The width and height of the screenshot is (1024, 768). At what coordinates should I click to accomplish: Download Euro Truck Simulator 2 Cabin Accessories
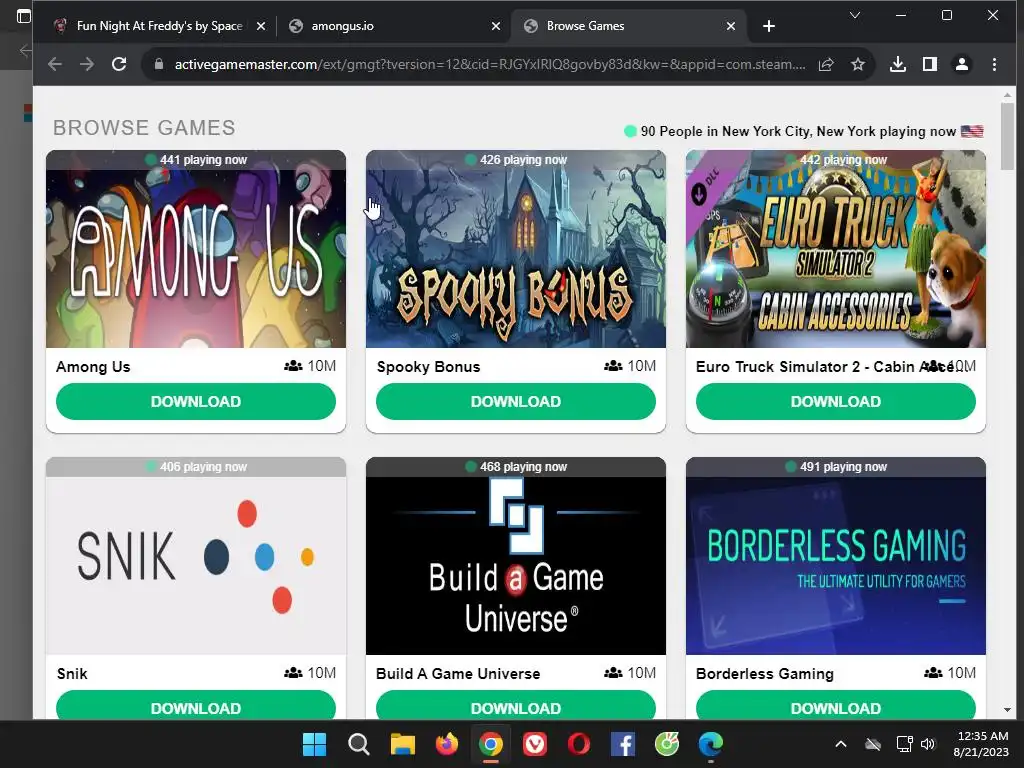click(836, 402)
